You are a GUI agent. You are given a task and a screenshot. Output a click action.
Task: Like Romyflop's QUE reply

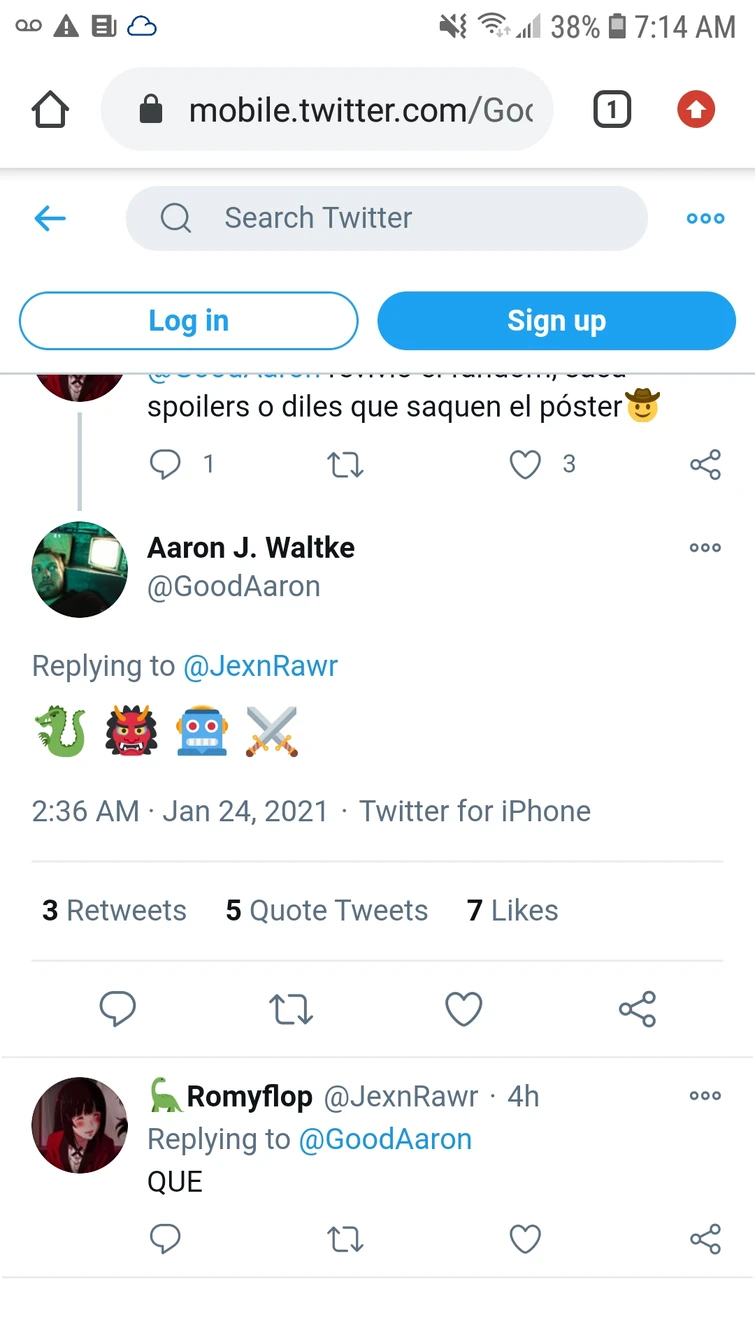tap(525, 1240)
